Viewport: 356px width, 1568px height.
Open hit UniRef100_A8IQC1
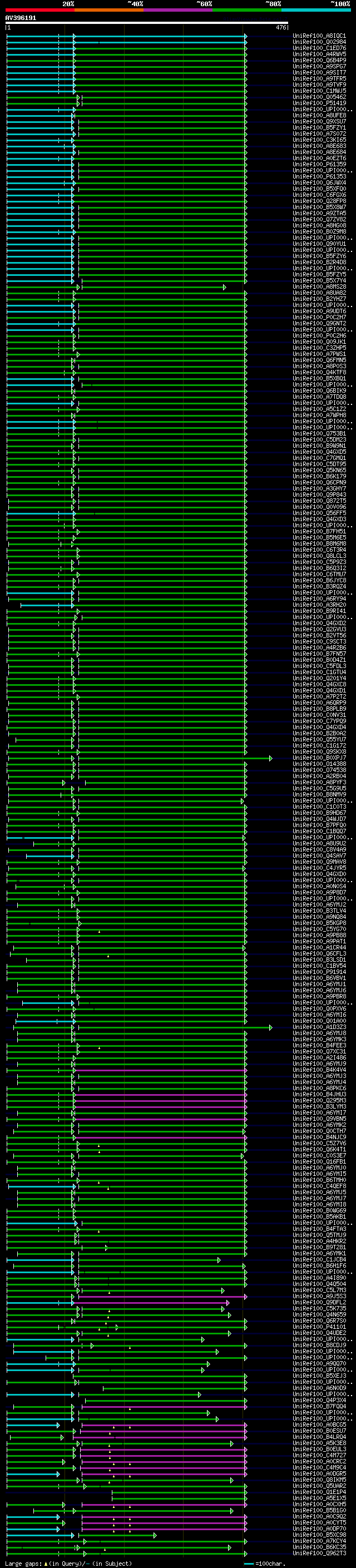[319, 36]
